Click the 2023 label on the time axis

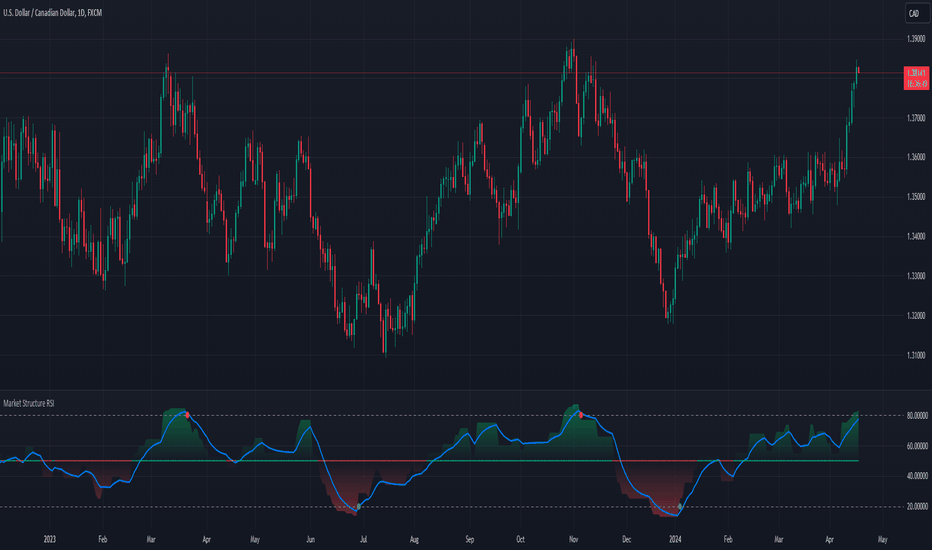(50, 539)
